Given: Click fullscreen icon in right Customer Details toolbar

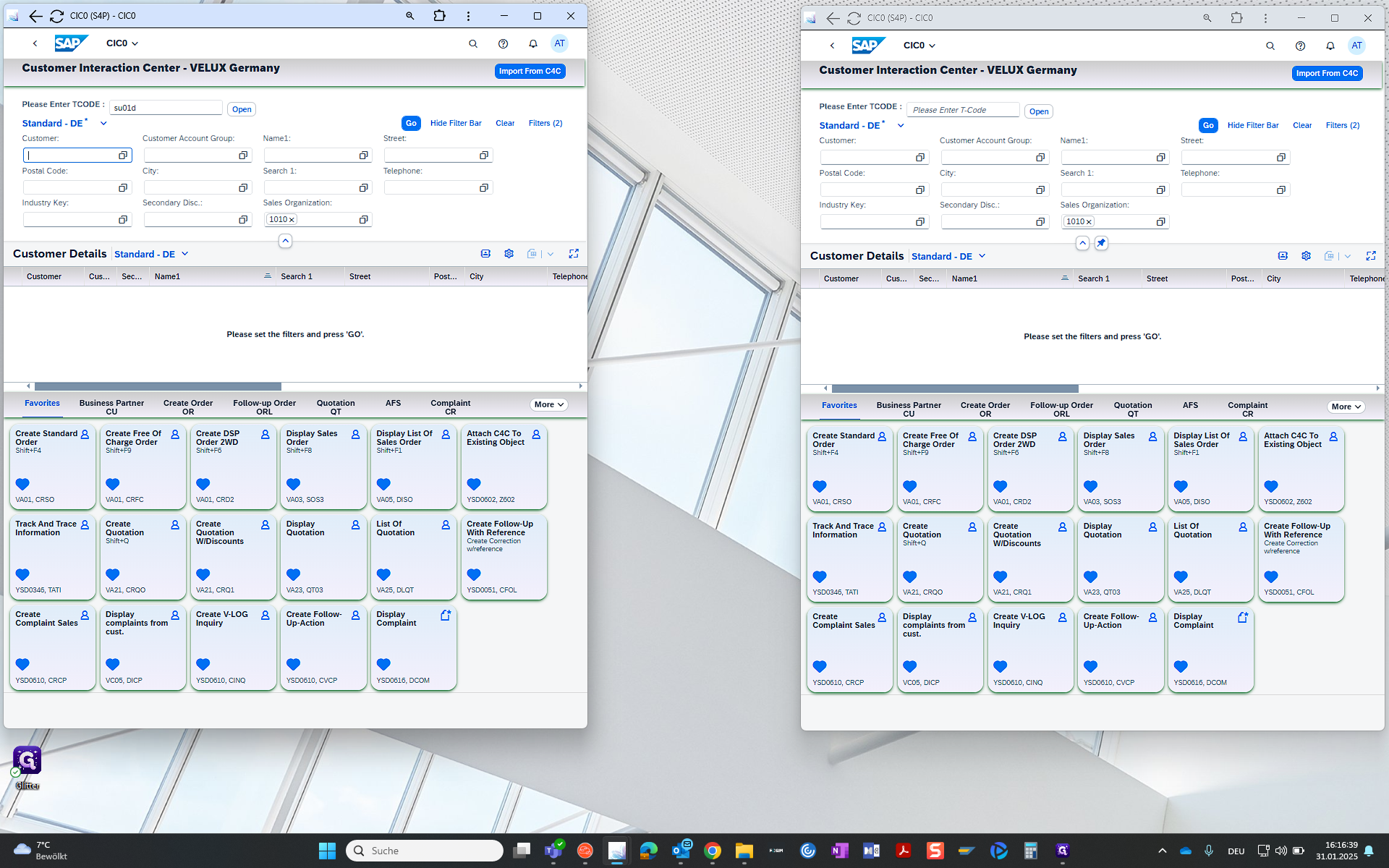Looking at the screenshot, I should 1371,256.
